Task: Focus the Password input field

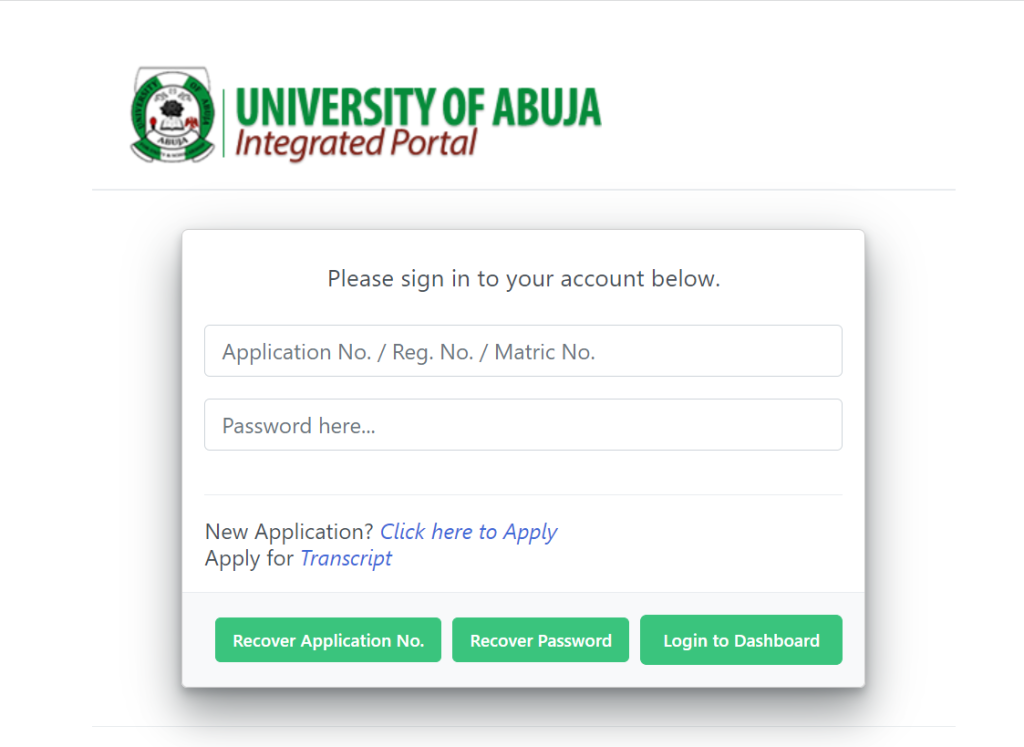Action: (x=523, y=425)
